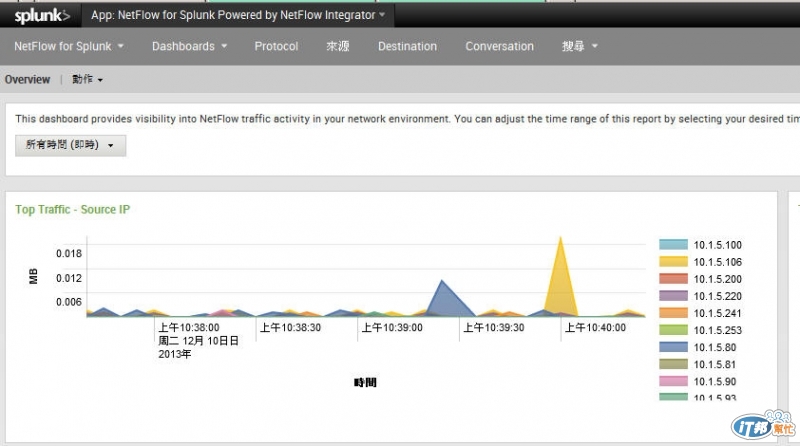This screenshot has height=446, width=800.
Task: Open the Protocol tab
Action: [x=276, y=46]
